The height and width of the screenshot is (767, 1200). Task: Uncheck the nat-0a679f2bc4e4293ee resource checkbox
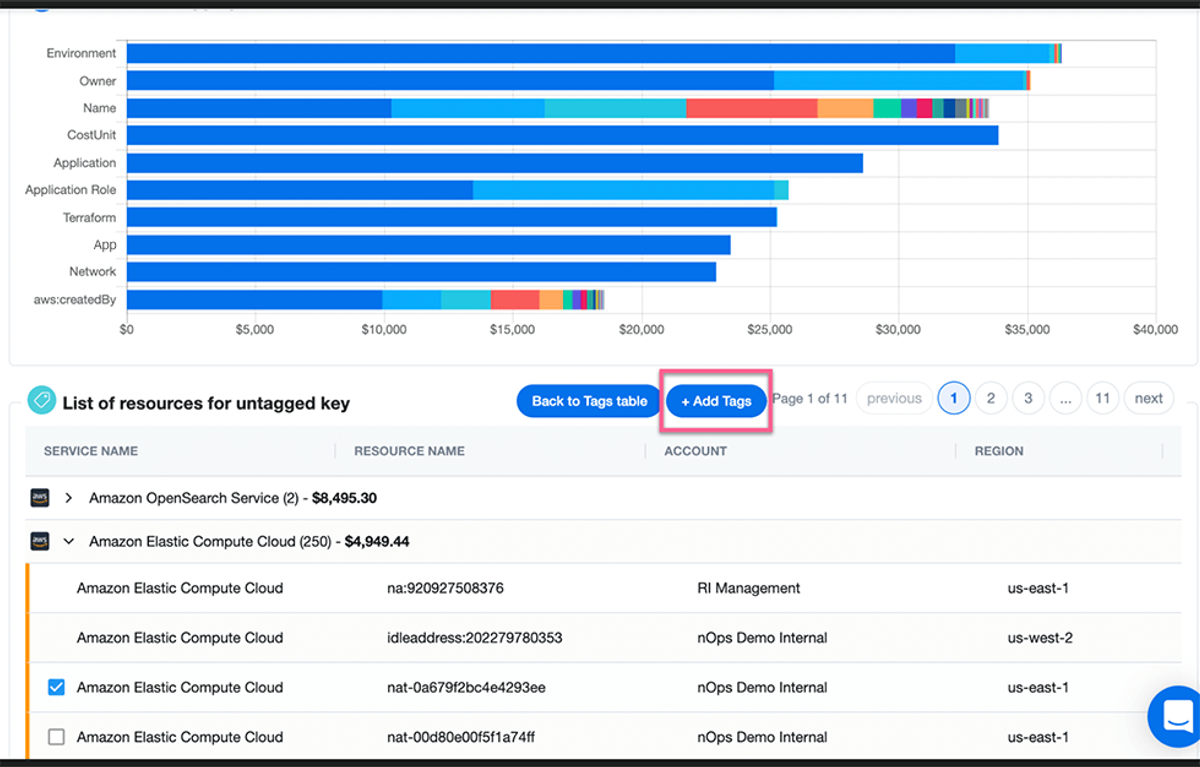click(x=57, y=687)
